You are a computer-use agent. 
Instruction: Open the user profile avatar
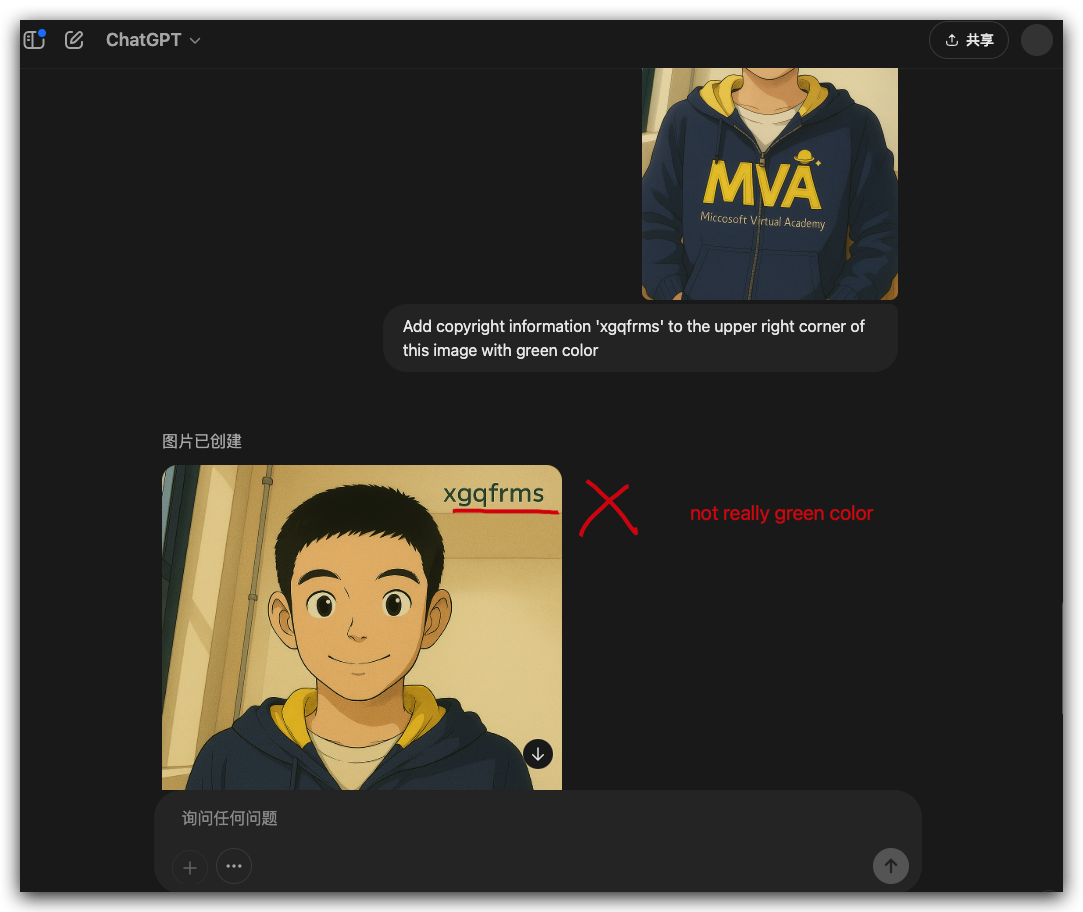pyautogui.click(x=1036, y=40)
